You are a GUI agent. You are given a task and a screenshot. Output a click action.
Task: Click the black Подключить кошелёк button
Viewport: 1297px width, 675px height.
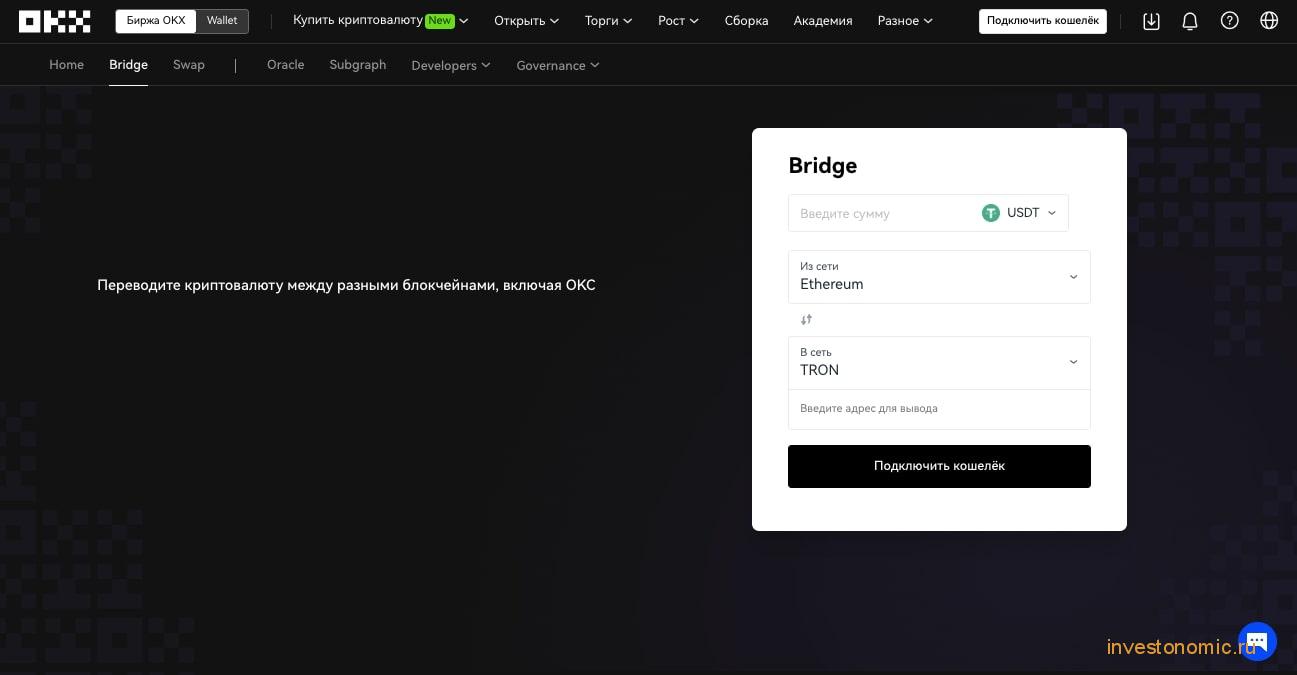pyautogui.click(x=939, y=466)
